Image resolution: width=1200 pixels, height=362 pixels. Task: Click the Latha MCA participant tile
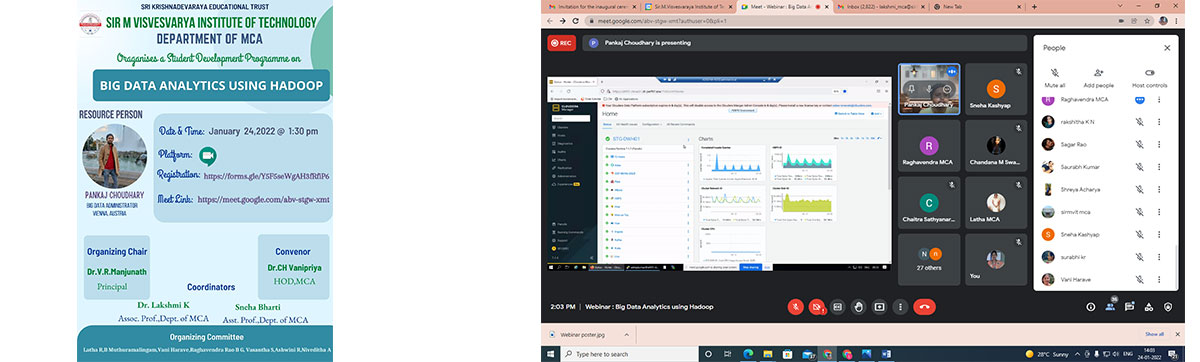pyautogui.click(x=995, y=202)
